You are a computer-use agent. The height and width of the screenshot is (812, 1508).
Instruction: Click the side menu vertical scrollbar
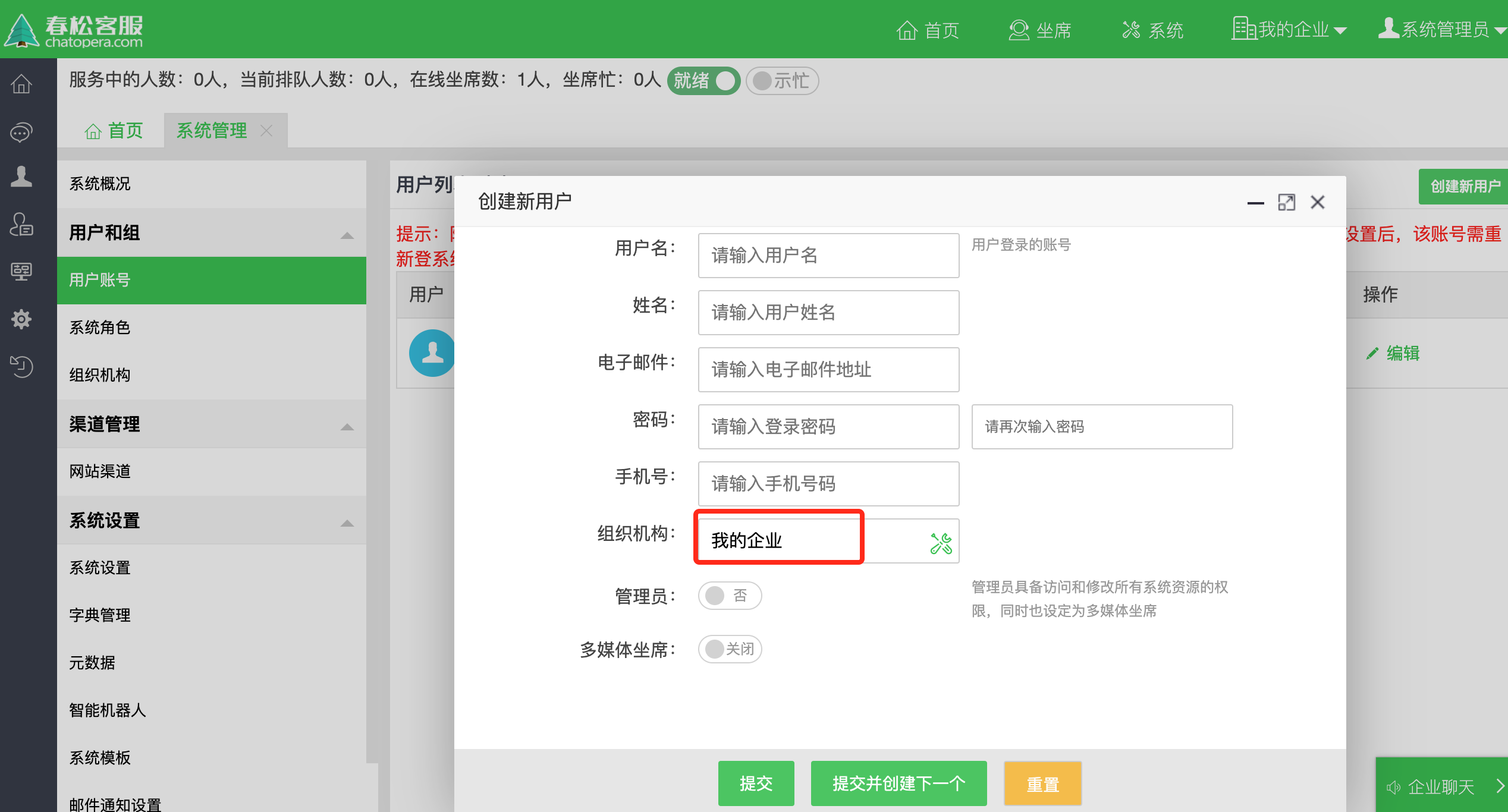372,461
